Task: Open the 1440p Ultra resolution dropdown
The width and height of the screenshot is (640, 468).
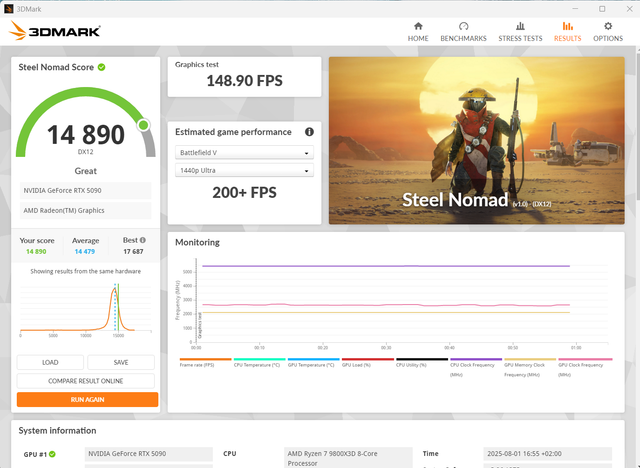Action: click(x=244, y=170)
